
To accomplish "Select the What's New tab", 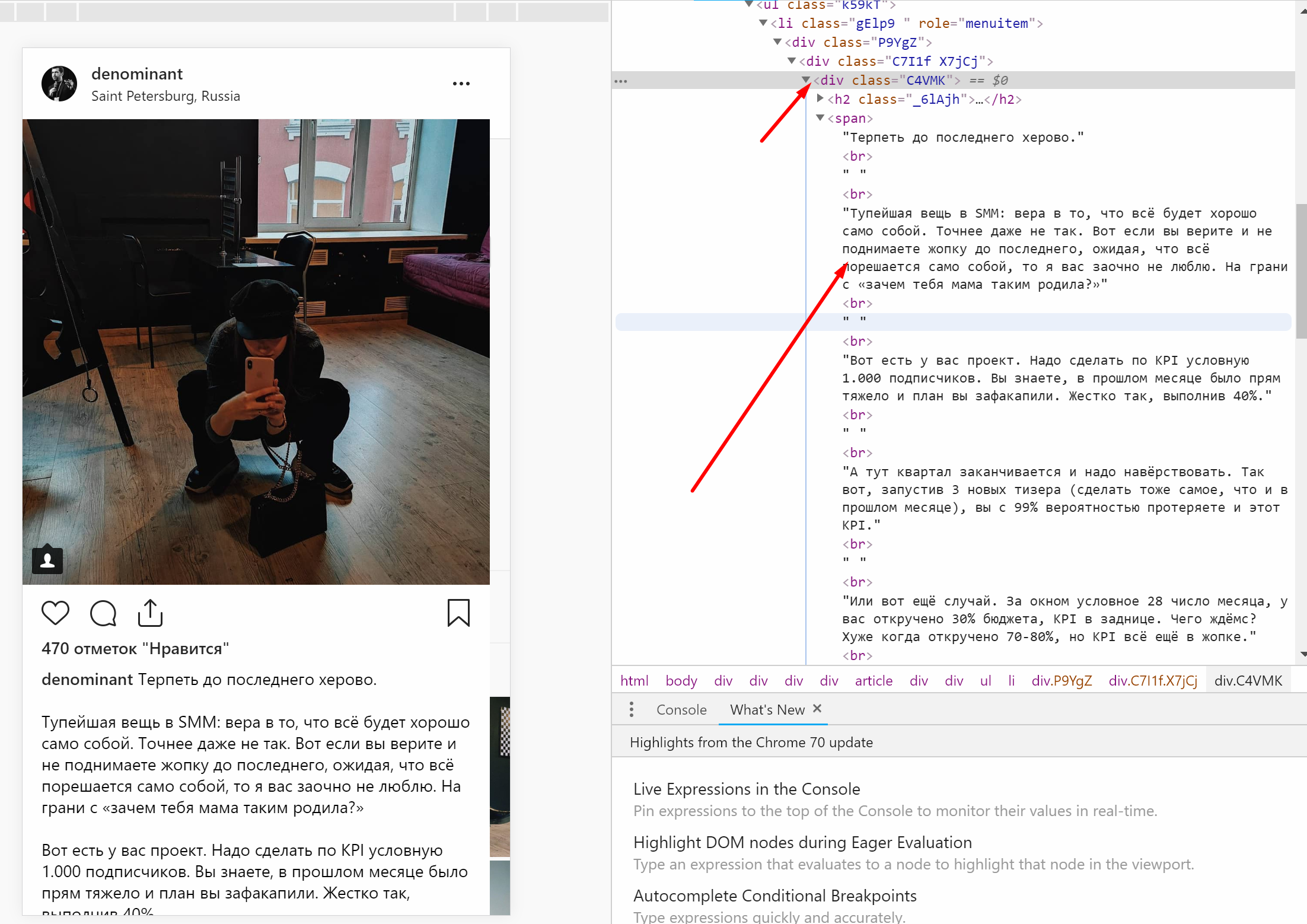I will click(x=767, y=709).
